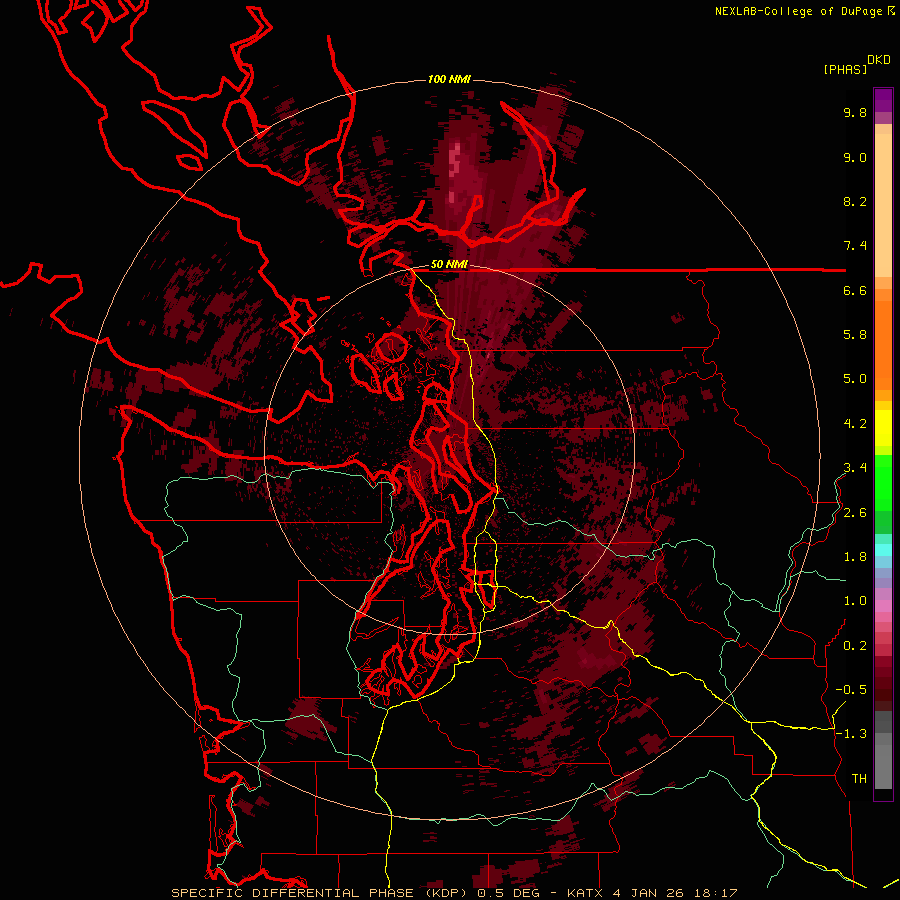Select the 3.4 value on color scale
The height and width of the screenshot is (900, 900).
tap(855, 467)
